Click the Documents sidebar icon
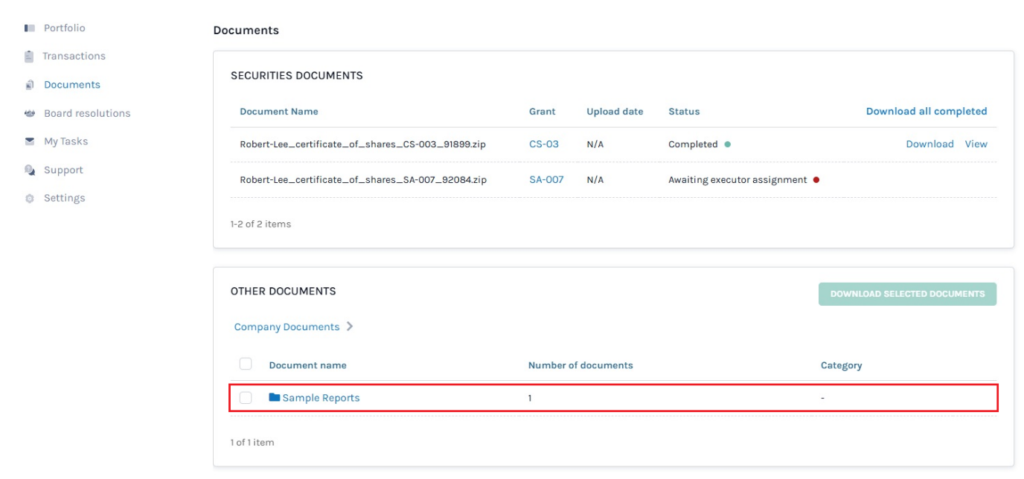Viewport: 1024px width, 479px height. pyautogui.click(x=30, y=85)
